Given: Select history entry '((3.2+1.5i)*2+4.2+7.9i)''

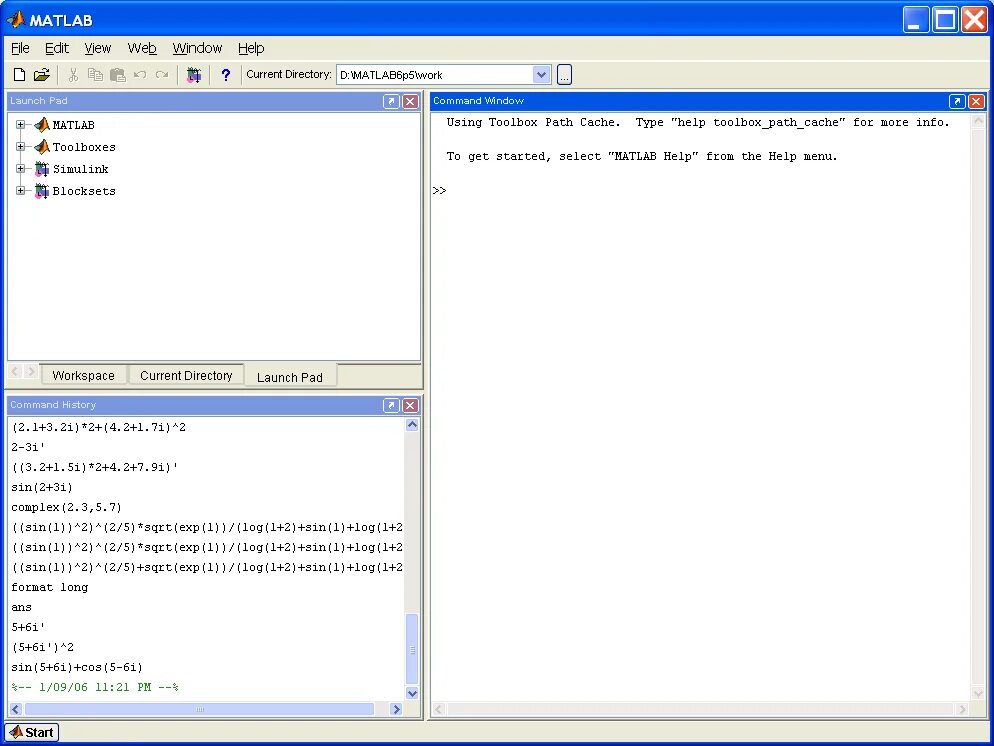Looking at the screenshot, I should [x=94, y=467].
